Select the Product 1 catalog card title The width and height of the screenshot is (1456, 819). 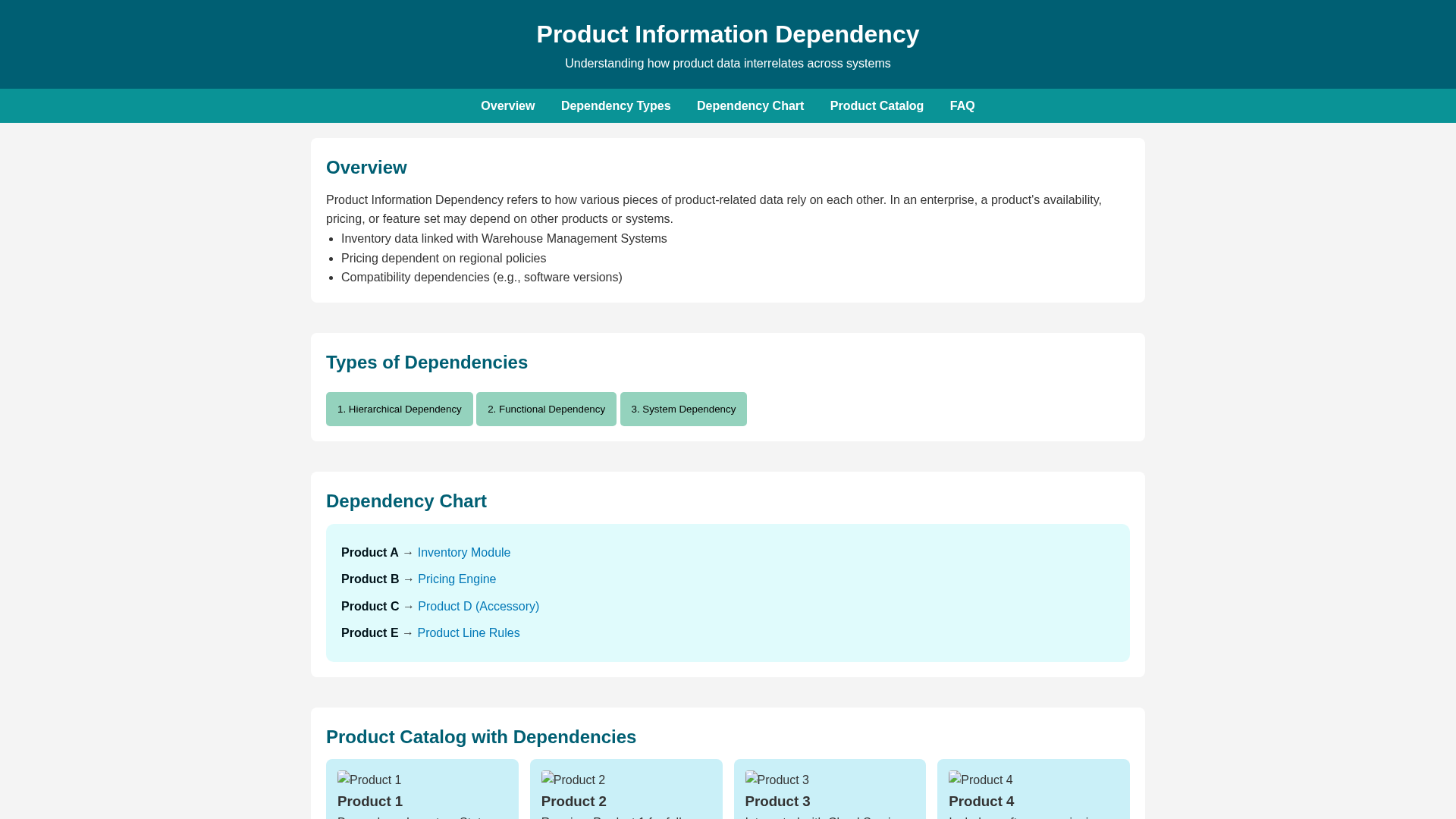point(370,802)
